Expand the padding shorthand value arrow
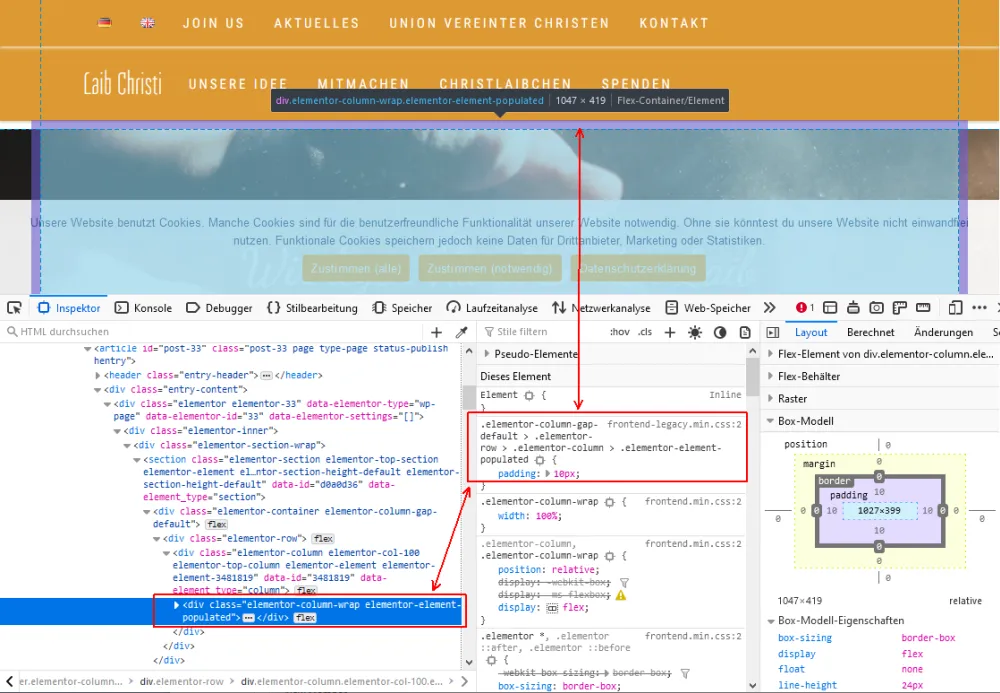This screenshot has width=1000, height=693. 547,474
